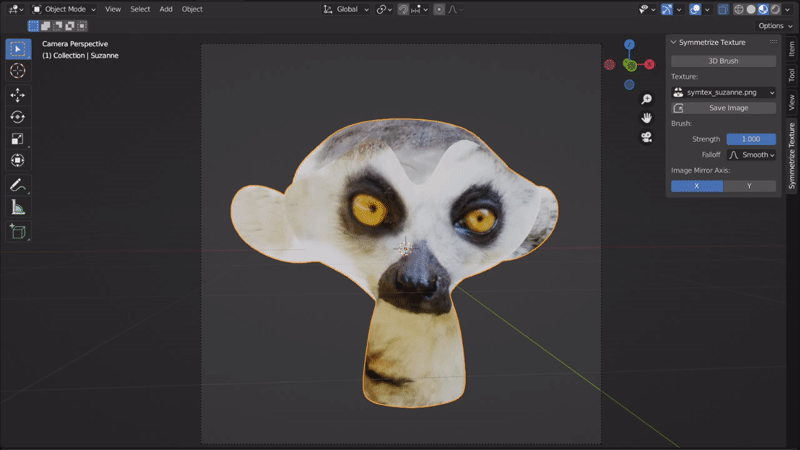The width and height of the screenshot is (800, 450).
Task: Switch to the Tool sidebar tab
Action: (791, 76)
